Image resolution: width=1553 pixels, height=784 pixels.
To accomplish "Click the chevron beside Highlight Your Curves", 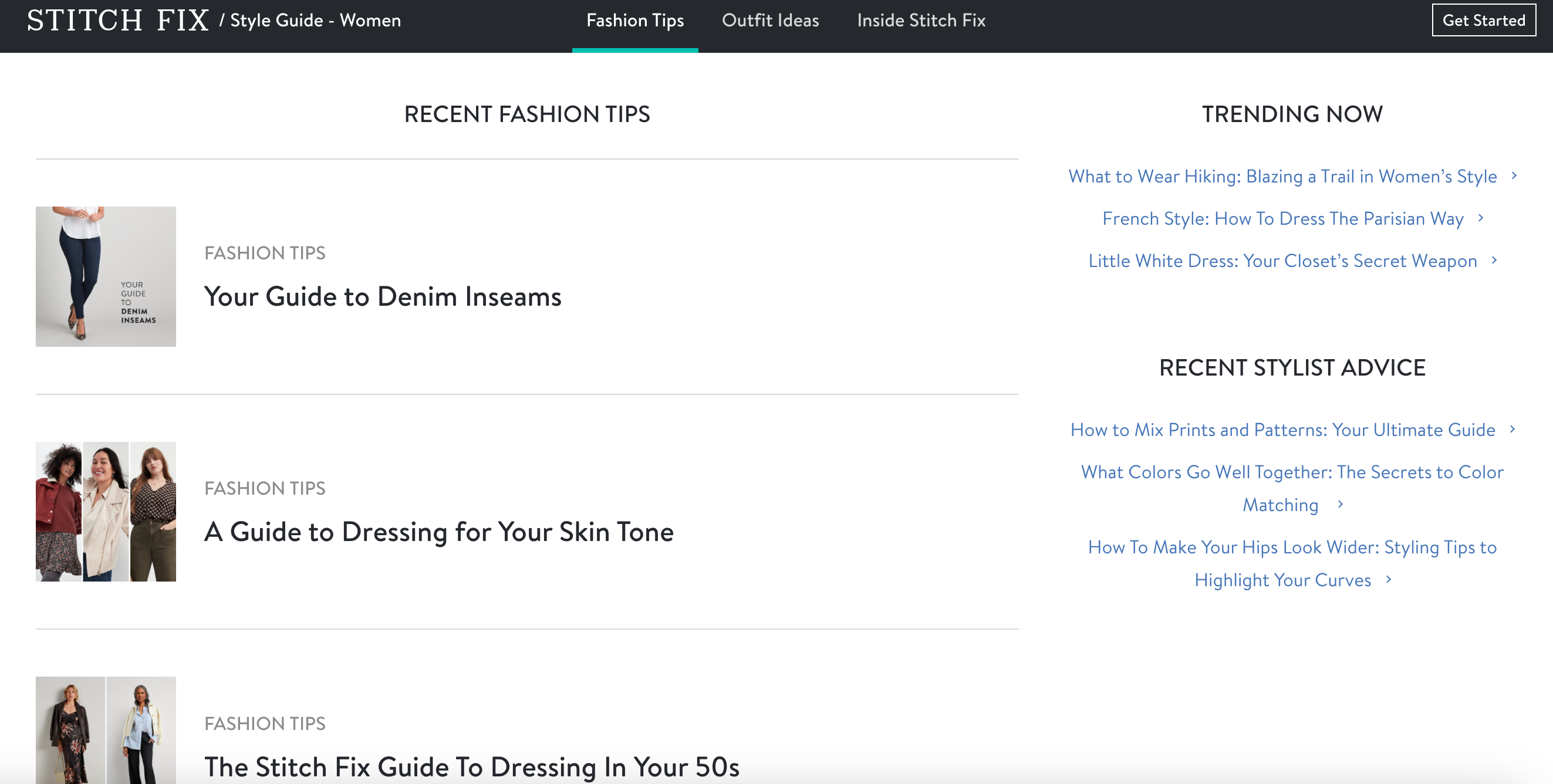I will click(x=1388, y=580).
